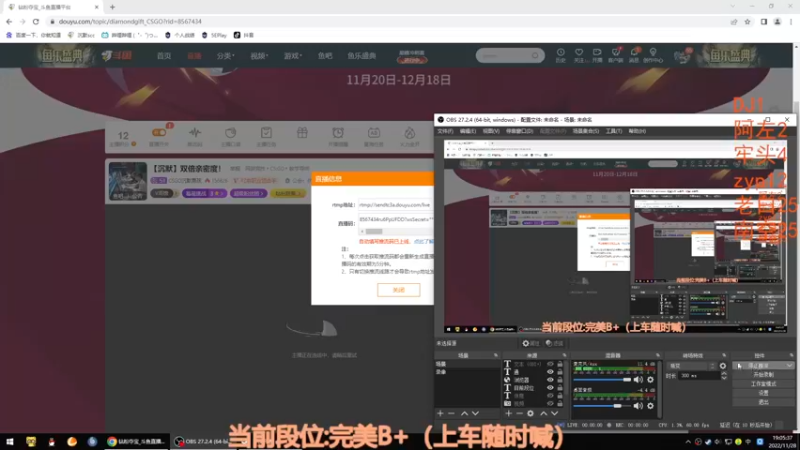This screenshot has width=800, height=450.
Task: Select first scene in scenes list
Action: (467, 364)
